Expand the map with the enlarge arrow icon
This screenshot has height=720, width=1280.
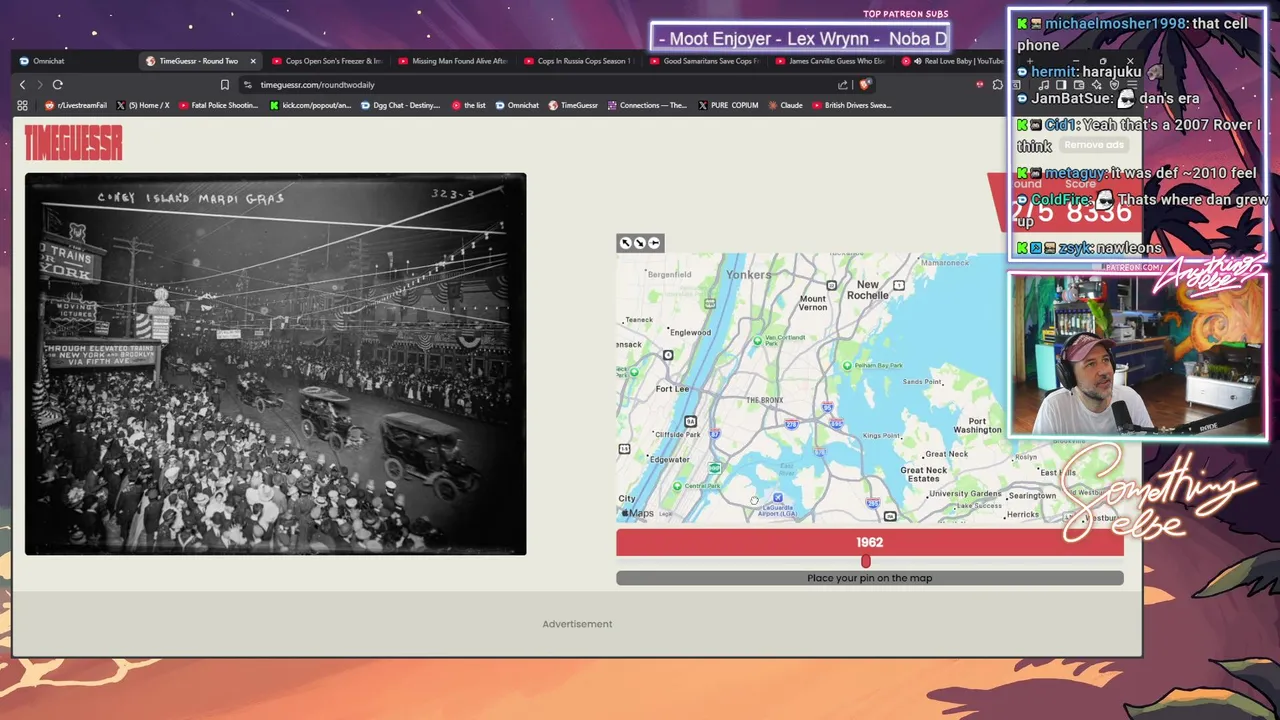625,243
